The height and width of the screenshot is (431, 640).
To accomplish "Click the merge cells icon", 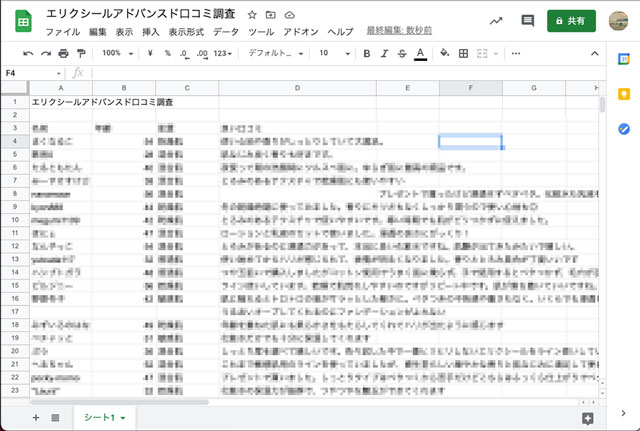I will 482,53.
